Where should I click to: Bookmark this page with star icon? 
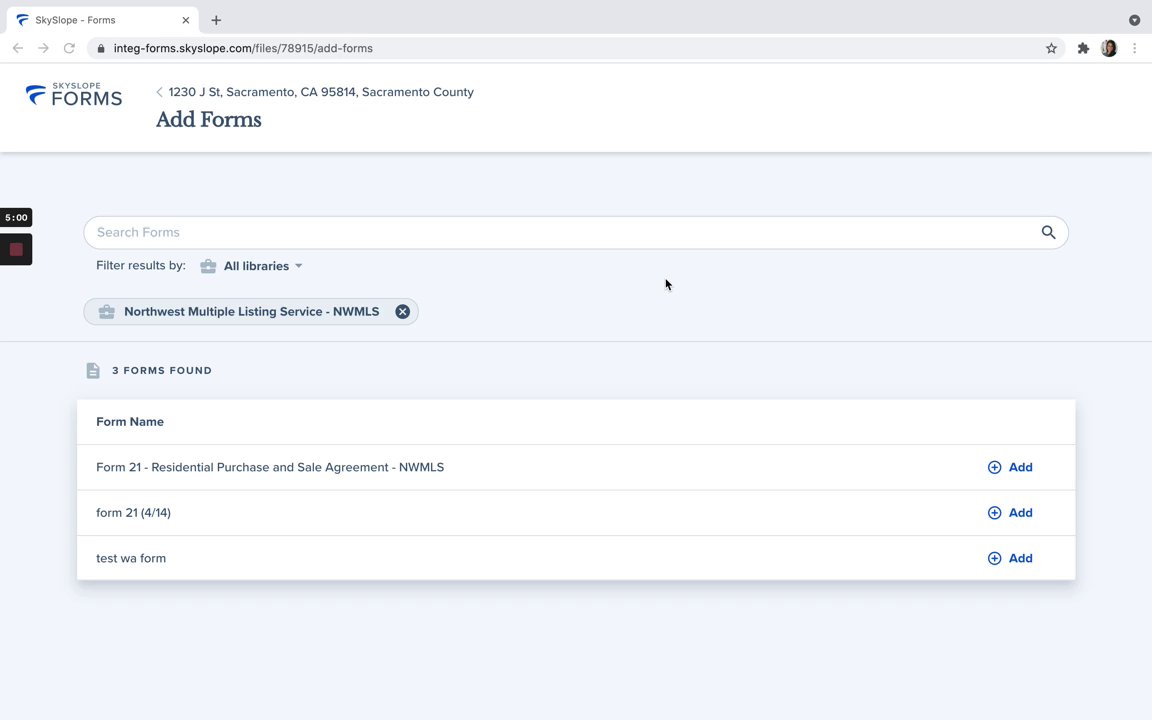coord(1051,48)
